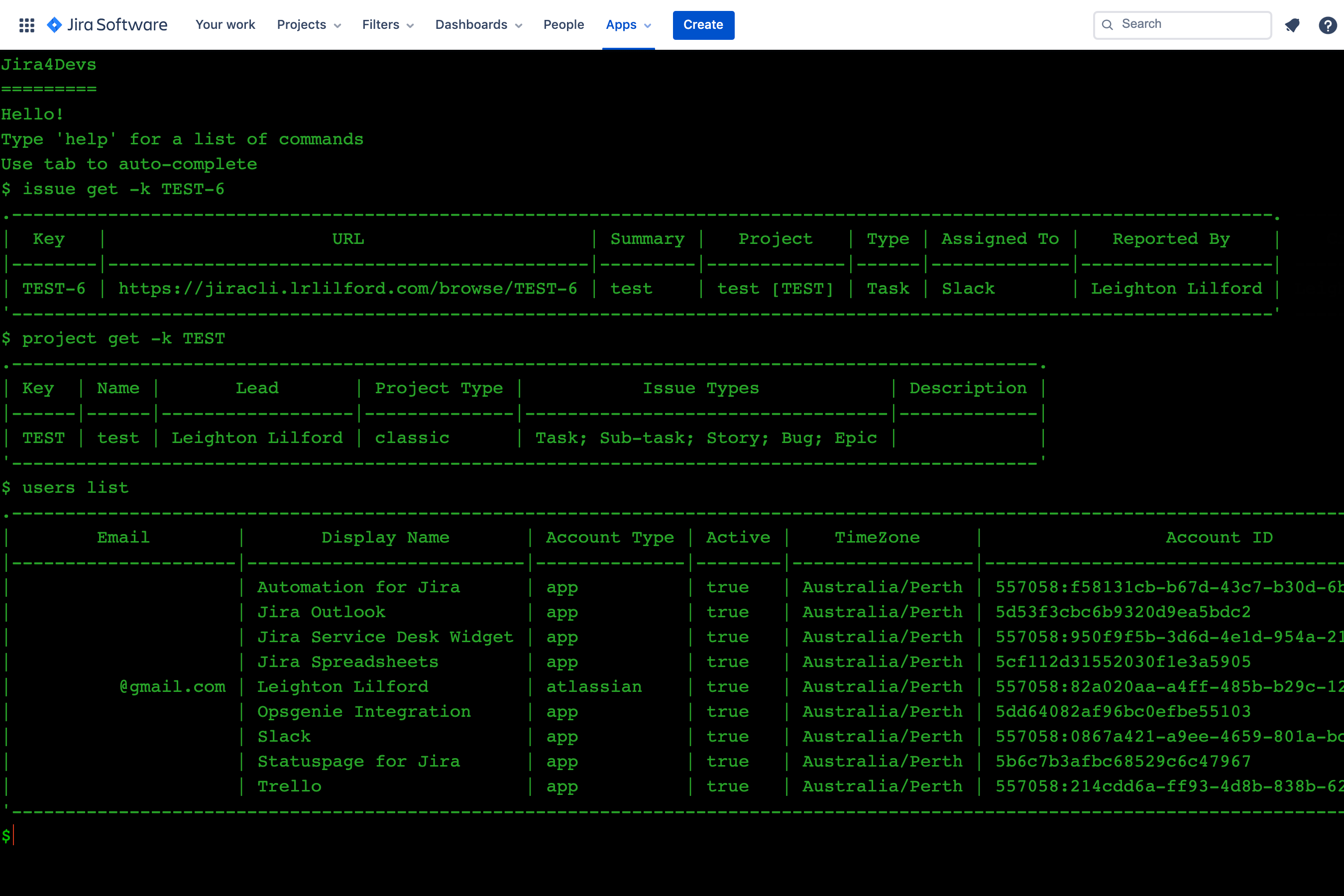Viewport: 1344px width, 896px height.
Task: Go to Your work page
Action: tap(225, 24)
